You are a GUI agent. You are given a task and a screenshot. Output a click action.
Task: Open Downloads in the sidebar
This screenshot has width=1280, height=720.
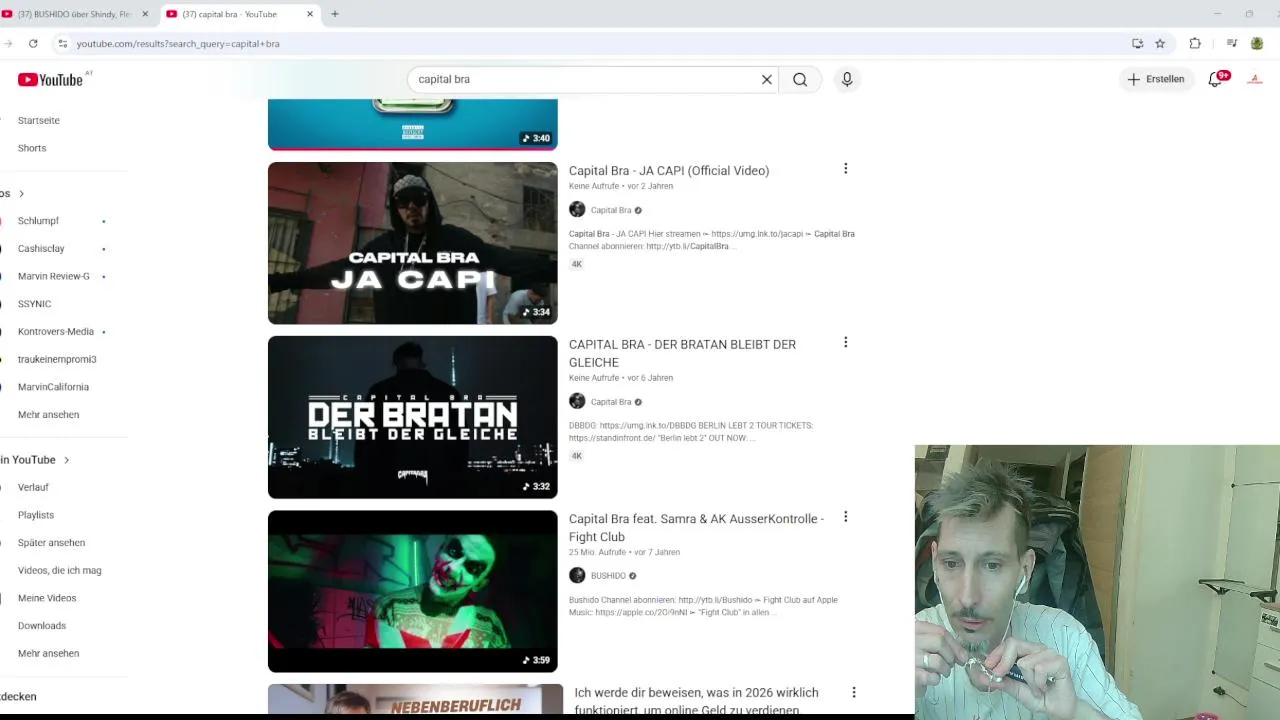coord(42,626)
